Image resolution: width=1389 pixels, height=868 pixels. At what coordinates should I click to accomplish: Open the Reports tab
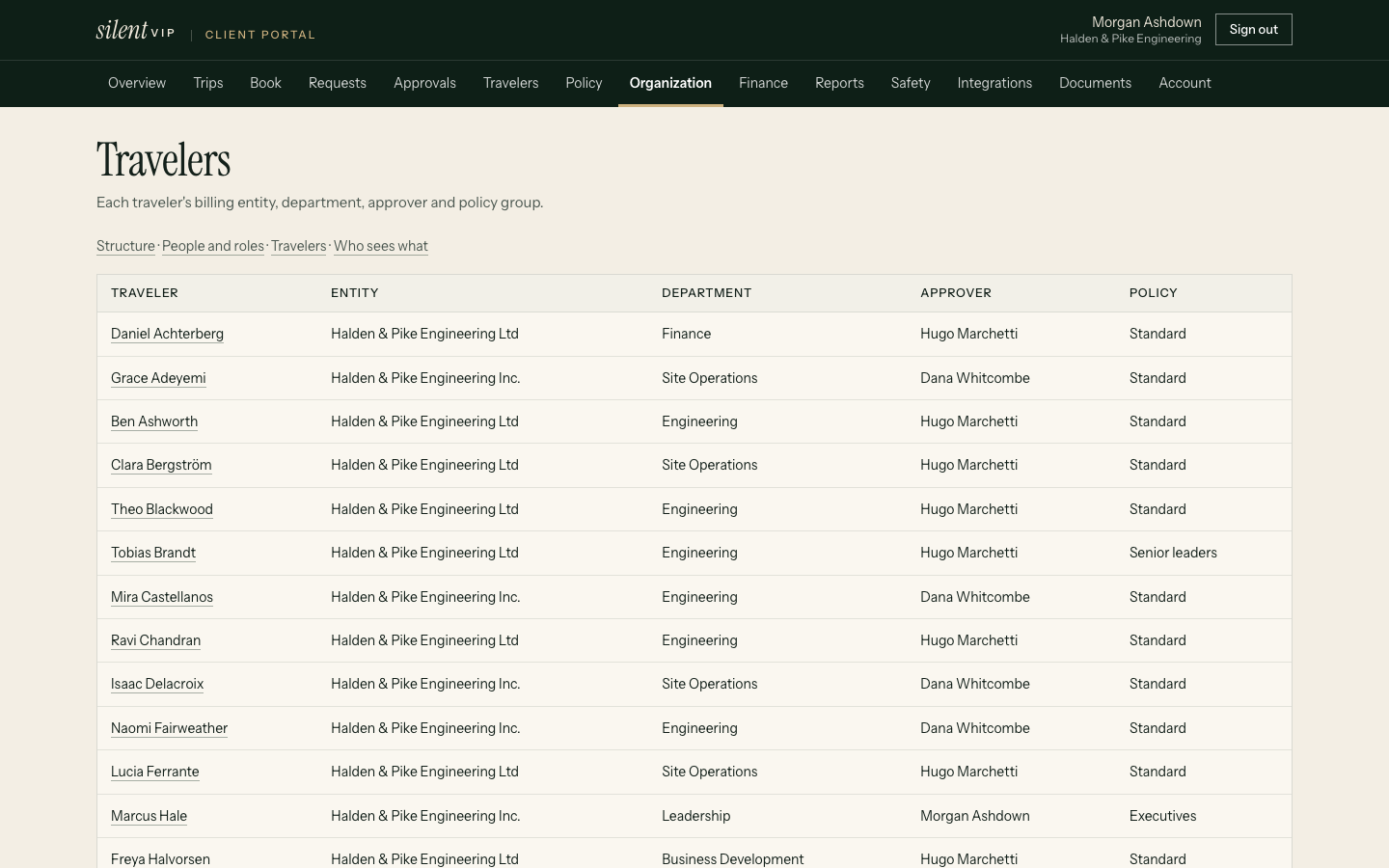click(839, 83)
